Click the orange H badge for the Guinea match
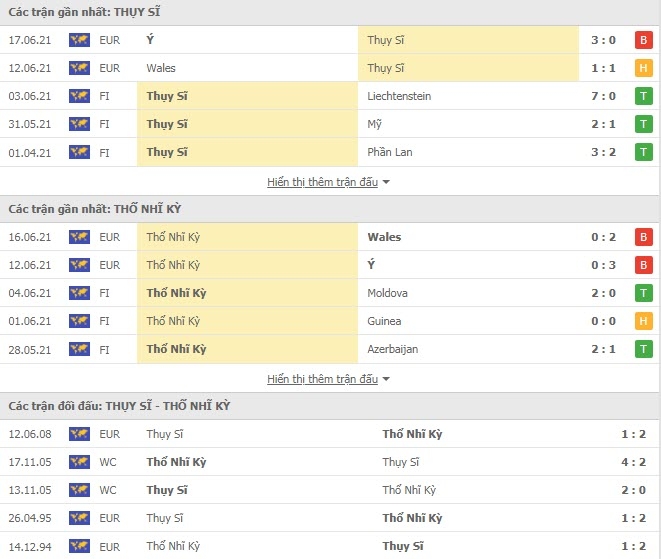661x559 pixels. (643, 321)
